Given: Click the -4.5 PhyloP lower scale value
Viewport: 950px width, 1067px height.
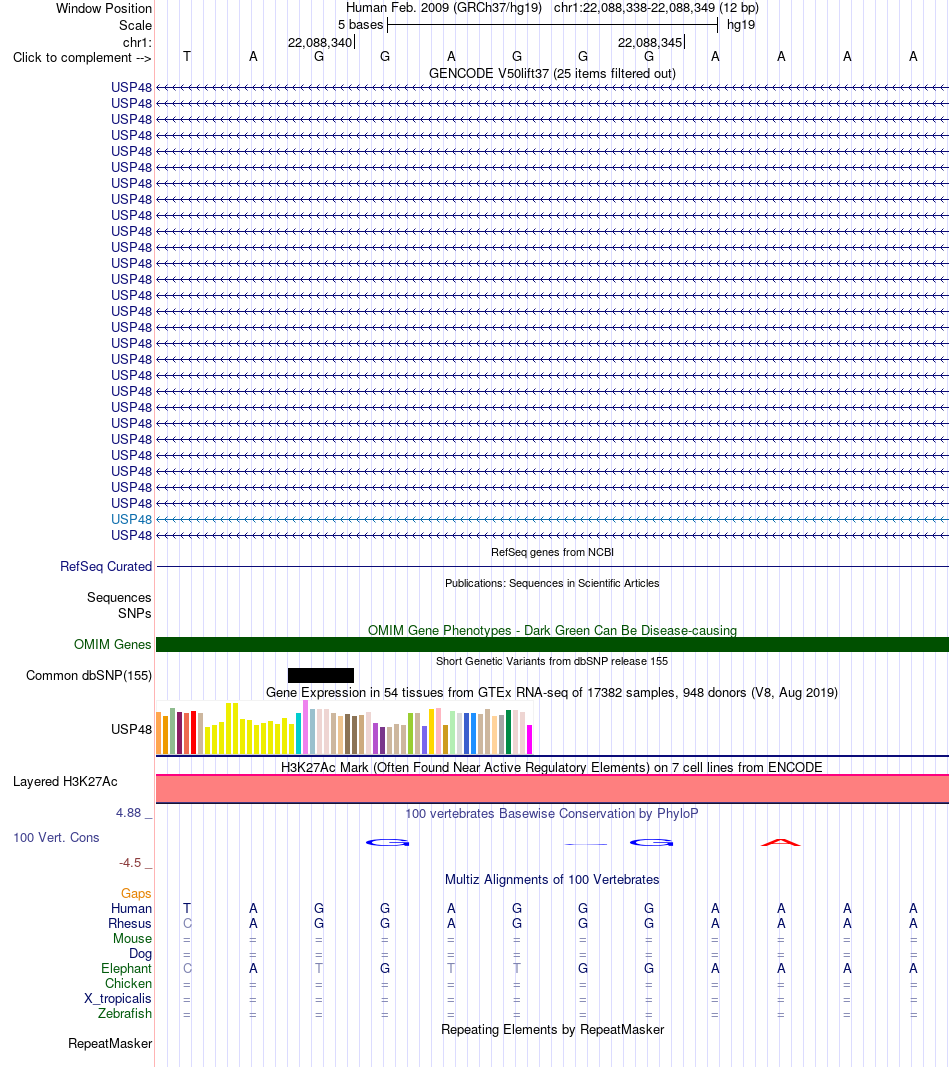Looking at the screenshot, I should point(130,863).
